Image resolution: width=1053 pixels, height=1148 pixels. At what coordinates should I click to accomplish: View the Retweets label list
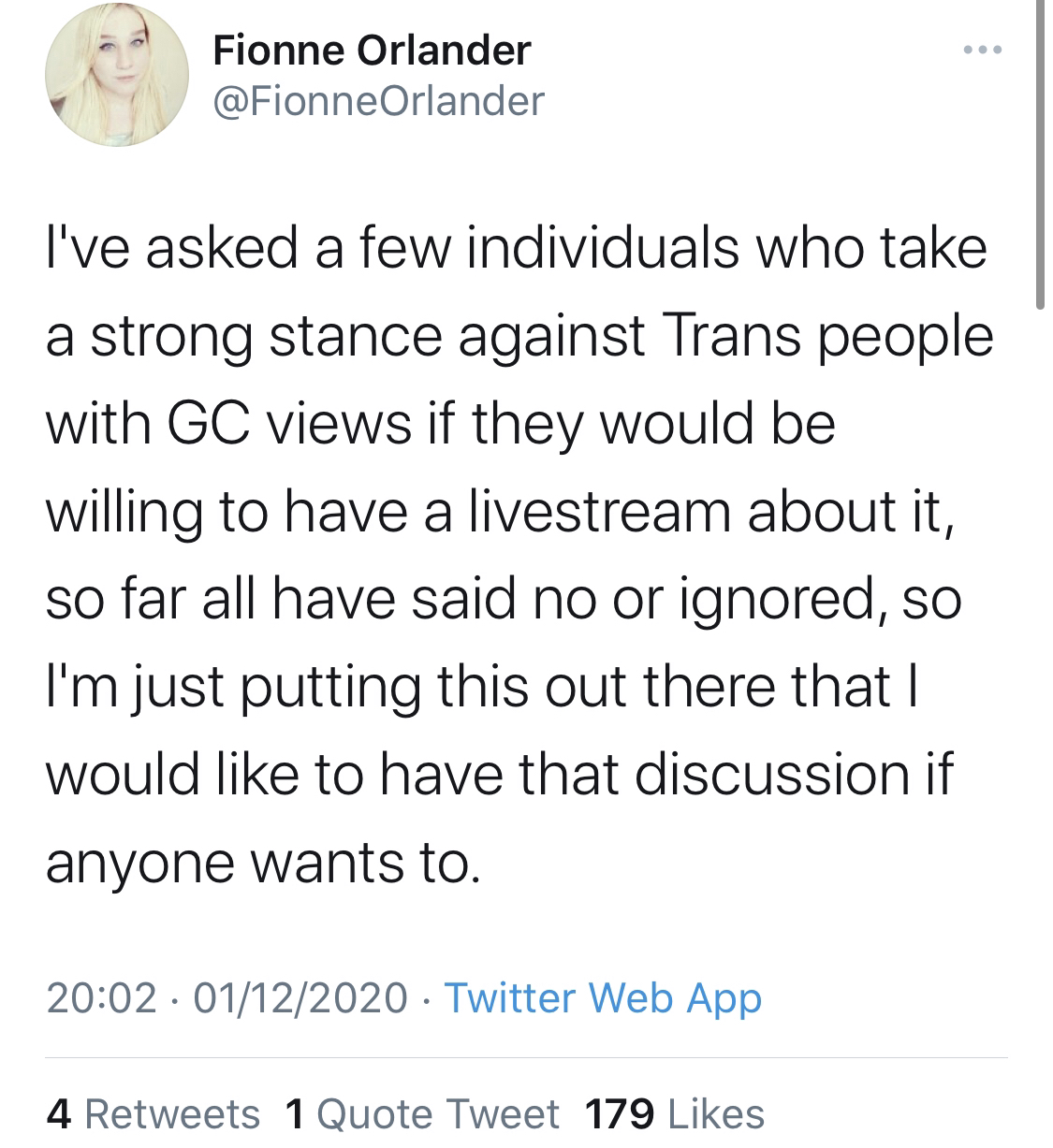pos(172,1113)
